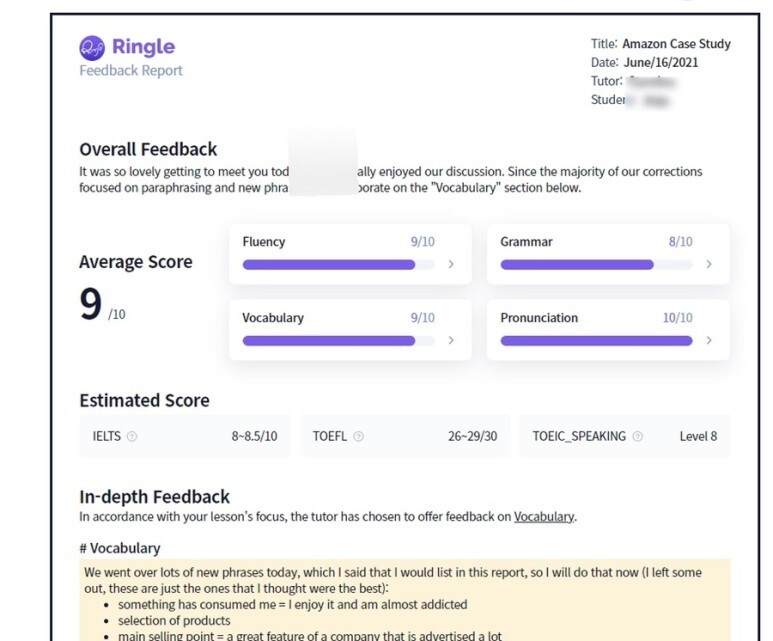Click the Level 8 value
This screenshot has height=641, width=773.
pos(698,436)
